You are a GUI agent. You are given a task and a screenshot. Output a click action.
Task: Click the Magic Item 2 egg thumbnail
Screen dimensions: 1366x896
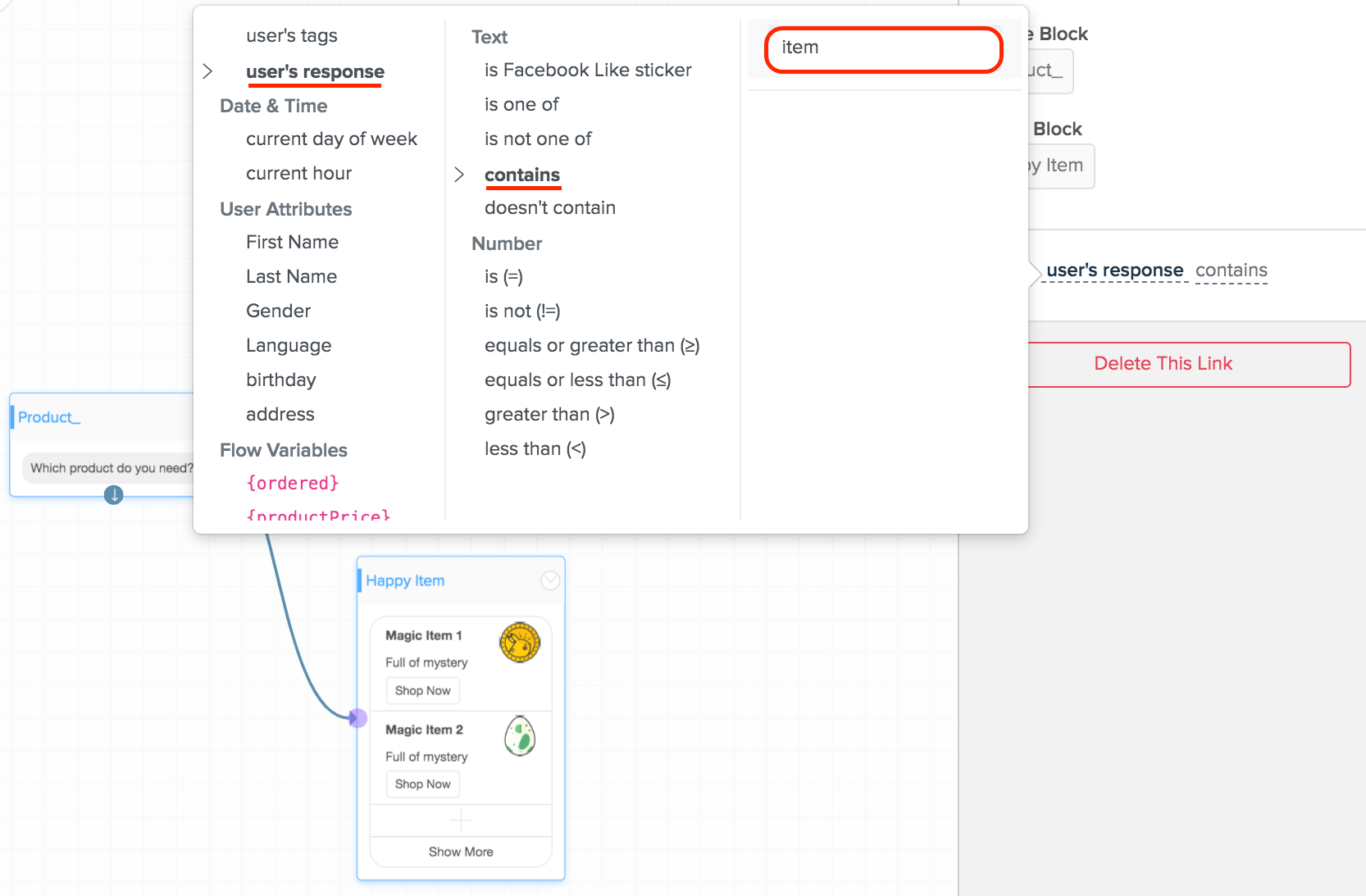coord(520,735)
